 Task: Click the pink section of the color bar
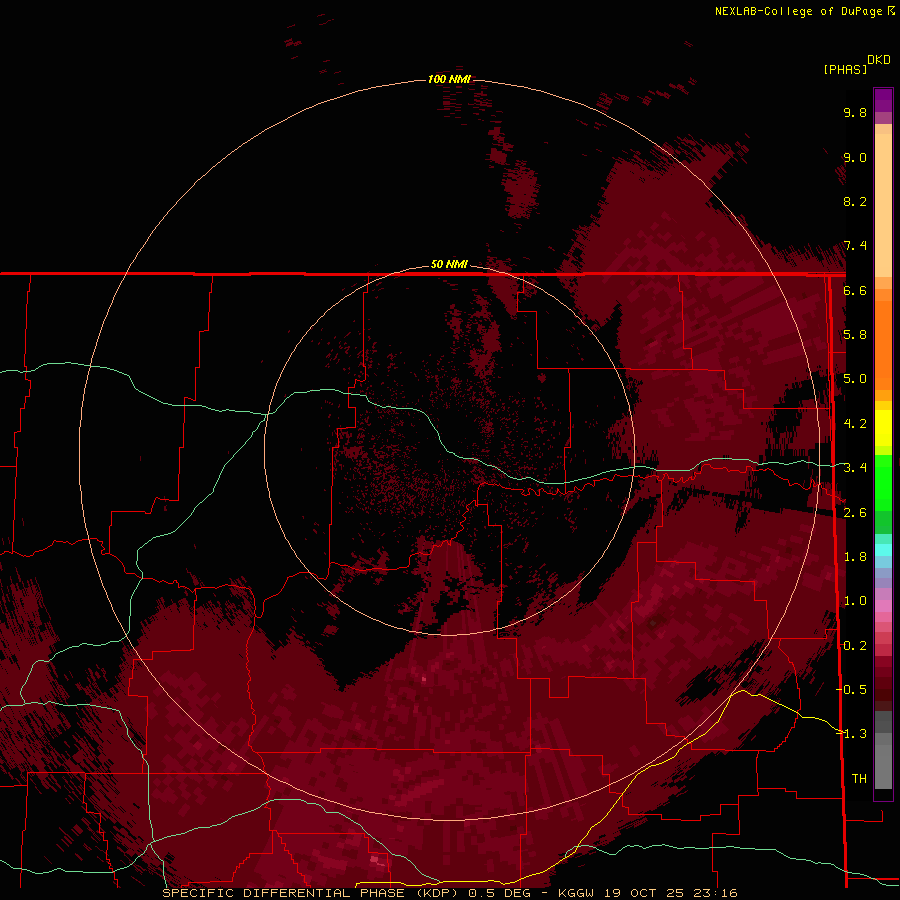tap(883, 606)
